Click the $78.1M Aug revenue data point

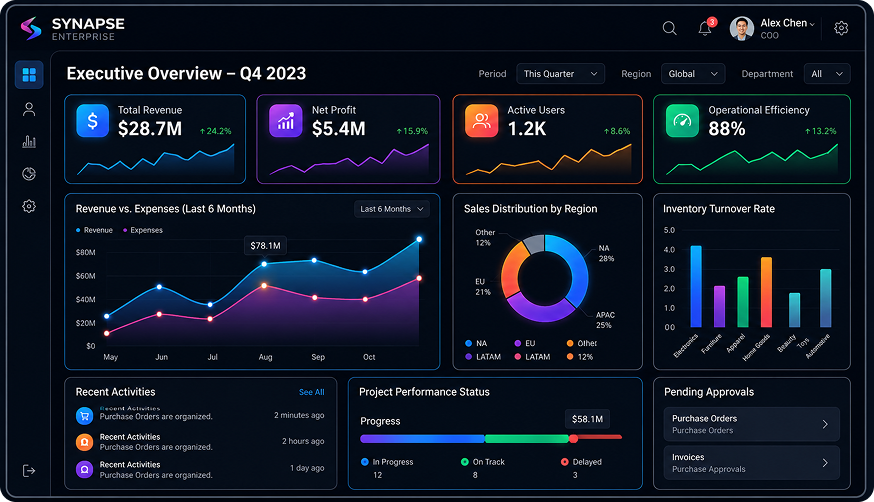point(264,264)
